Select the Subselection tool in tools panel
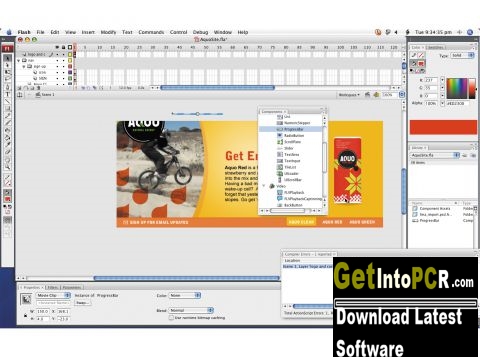Image resolution: width=480 pixels, height=360 pixels. pyautogui.click(x=7, y=65)
